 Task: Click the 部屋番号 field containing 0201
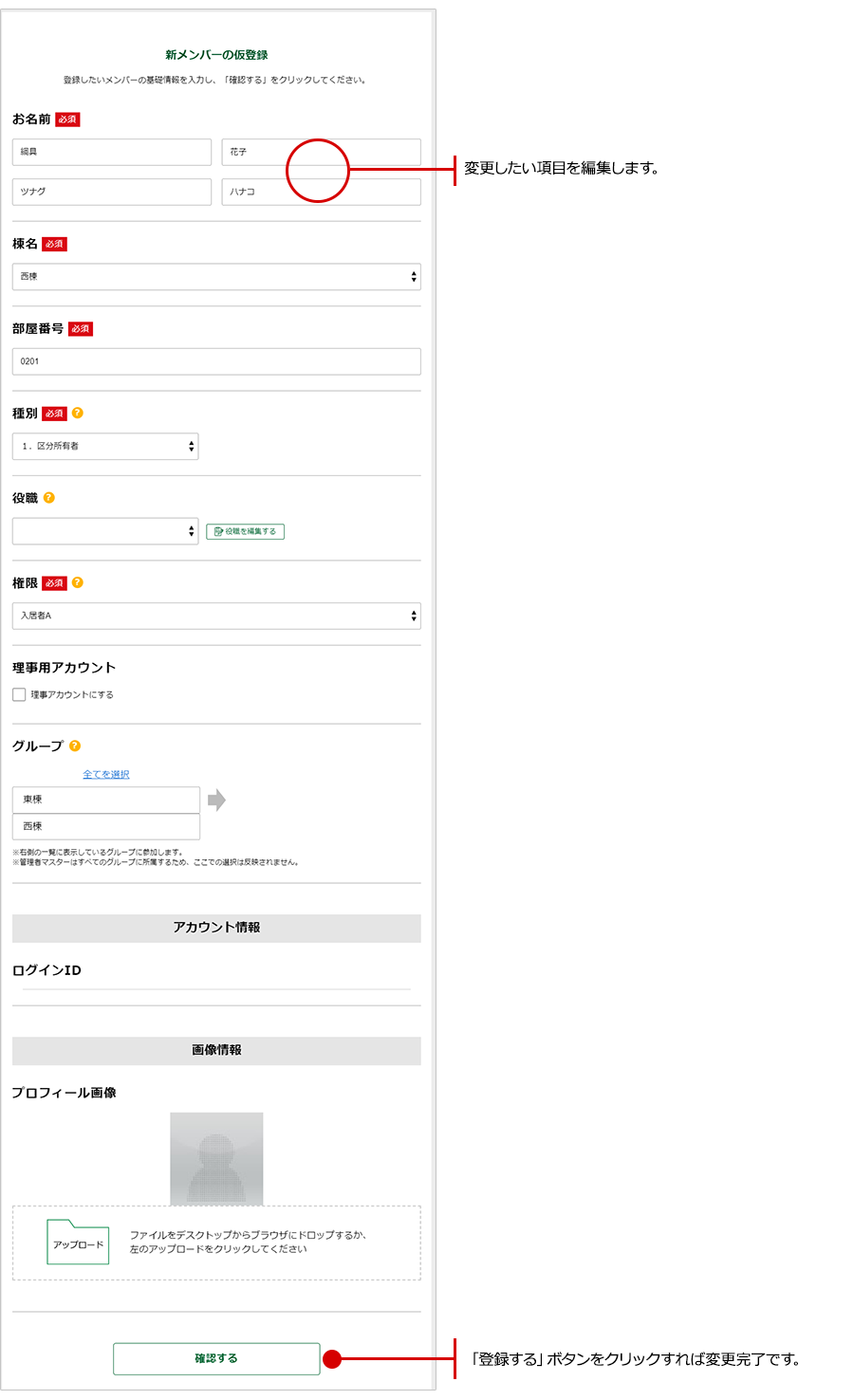(216, 361)
